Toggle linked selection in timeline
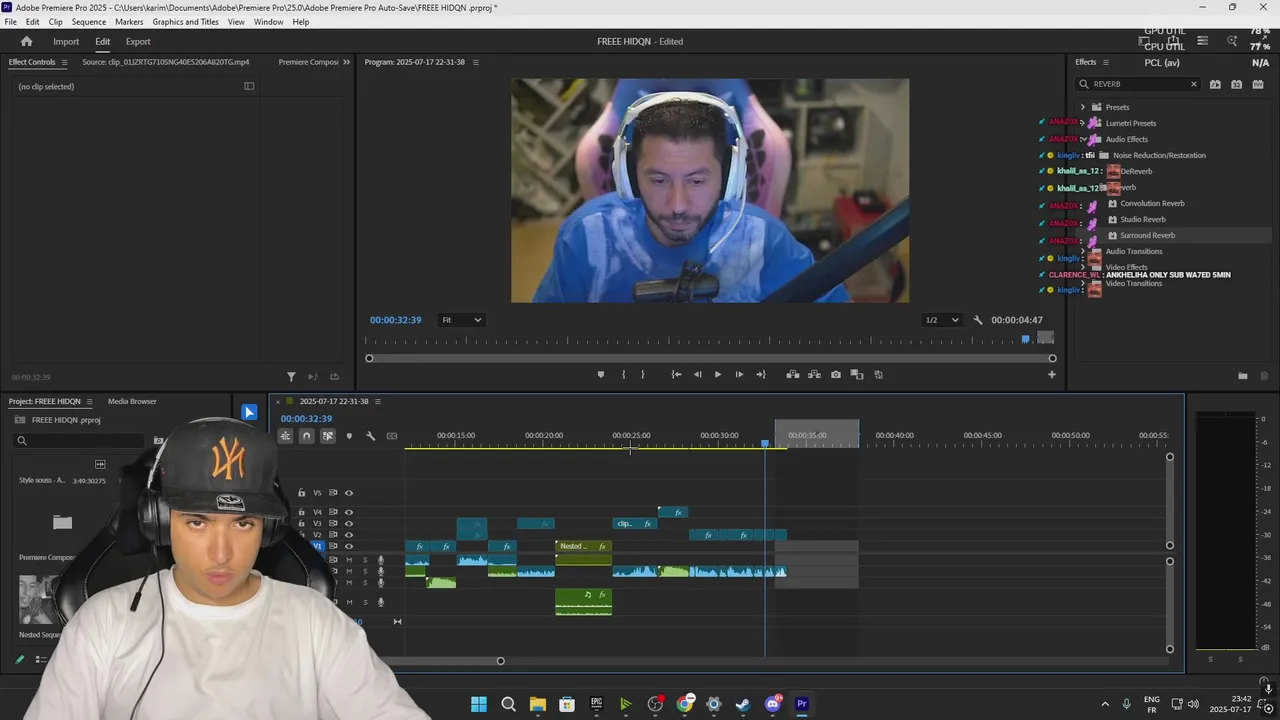Image resolution: width=1280 pixels, height=720 pixels. [327, 436]
